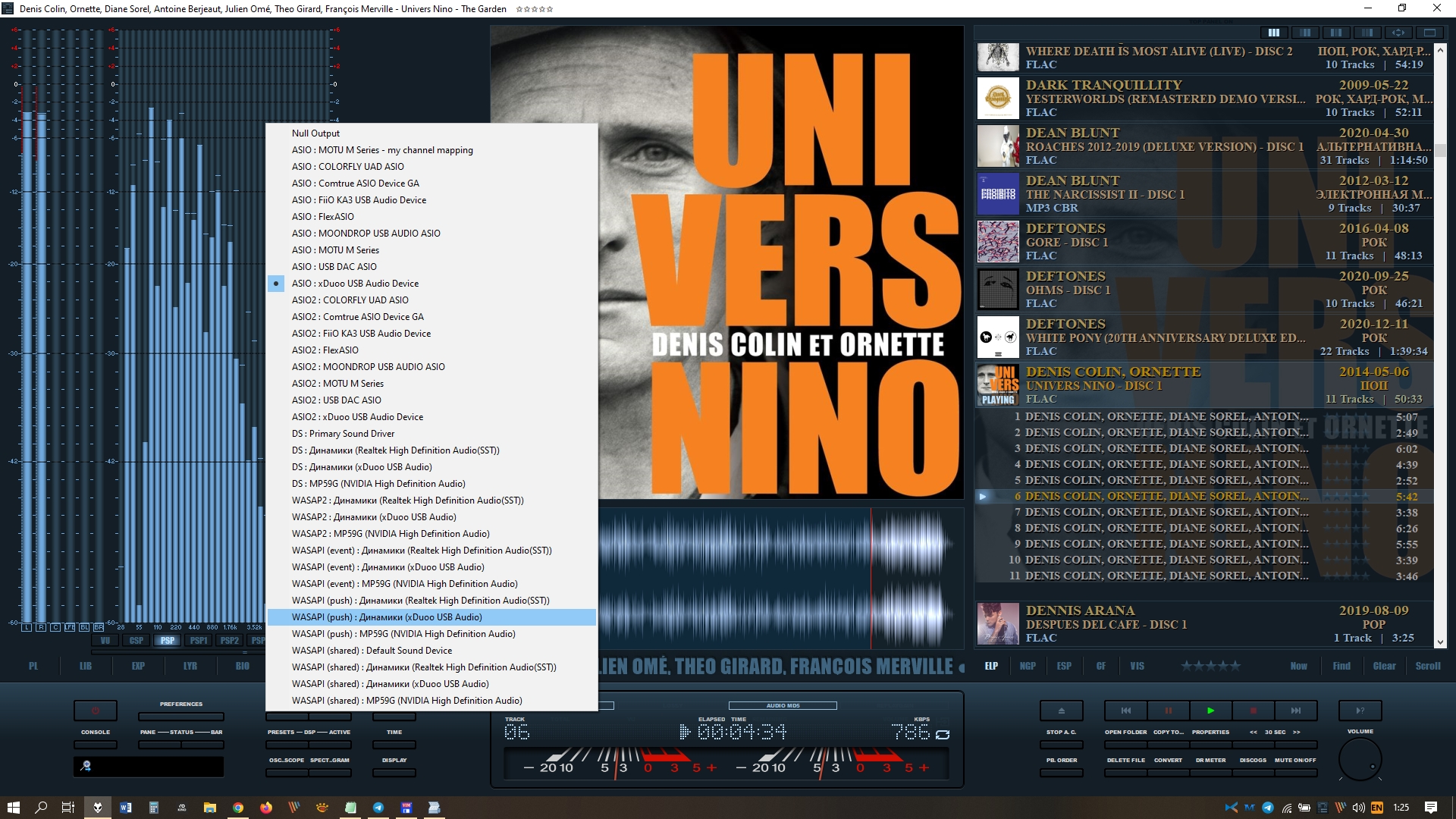Open the Preferences button
1456x819 pixels.
pyautogui.click(x=180, y=717)
